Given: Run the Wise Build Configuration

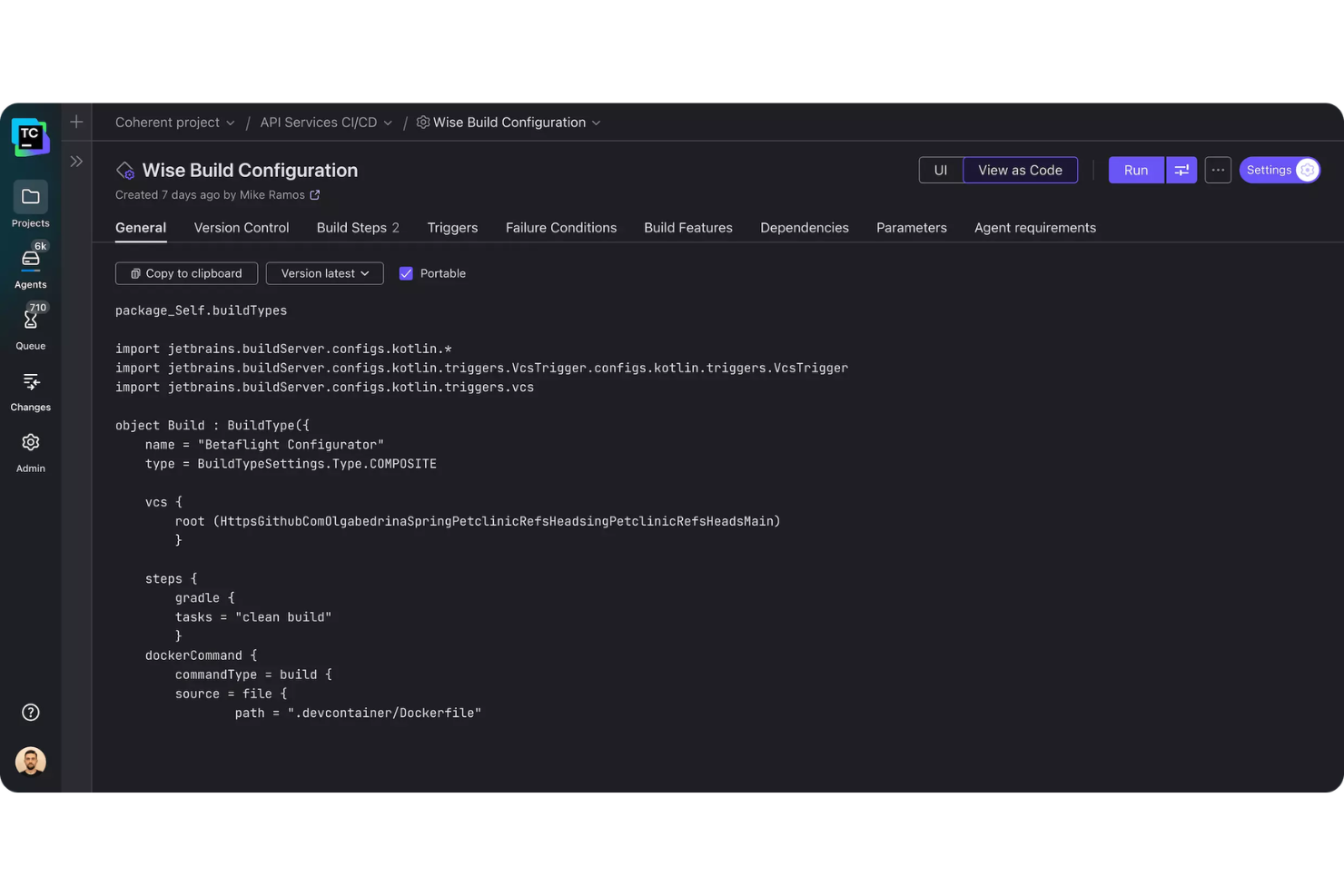Looking at the screenshot, I should (1135, 170).
